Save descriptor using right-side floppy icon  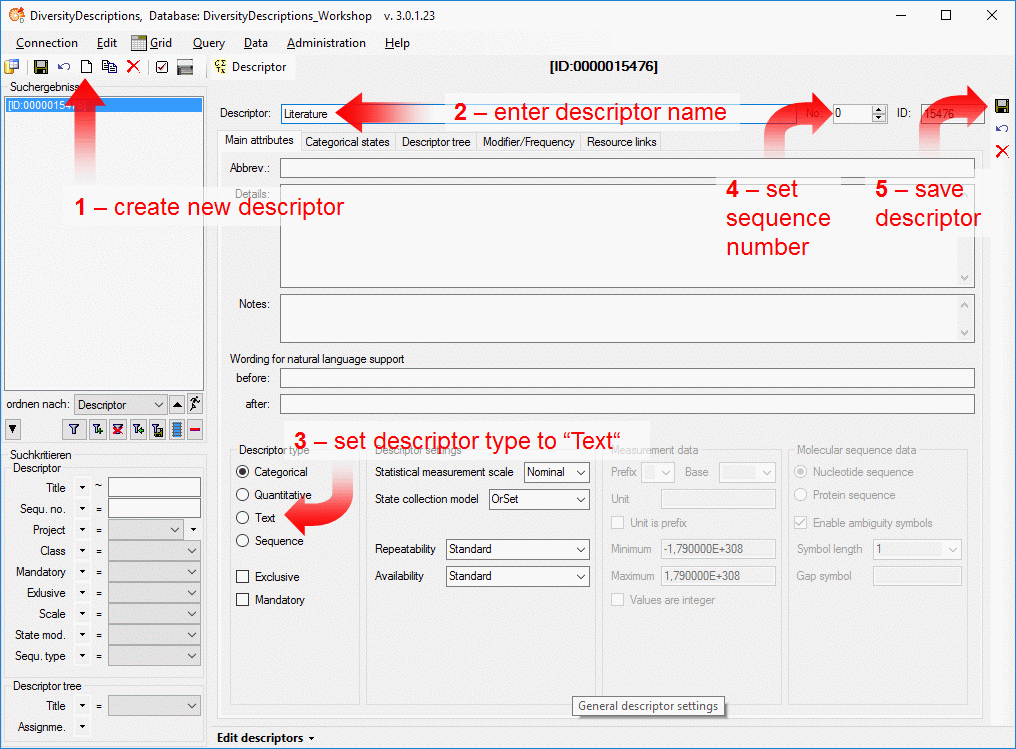point(1002,106)
